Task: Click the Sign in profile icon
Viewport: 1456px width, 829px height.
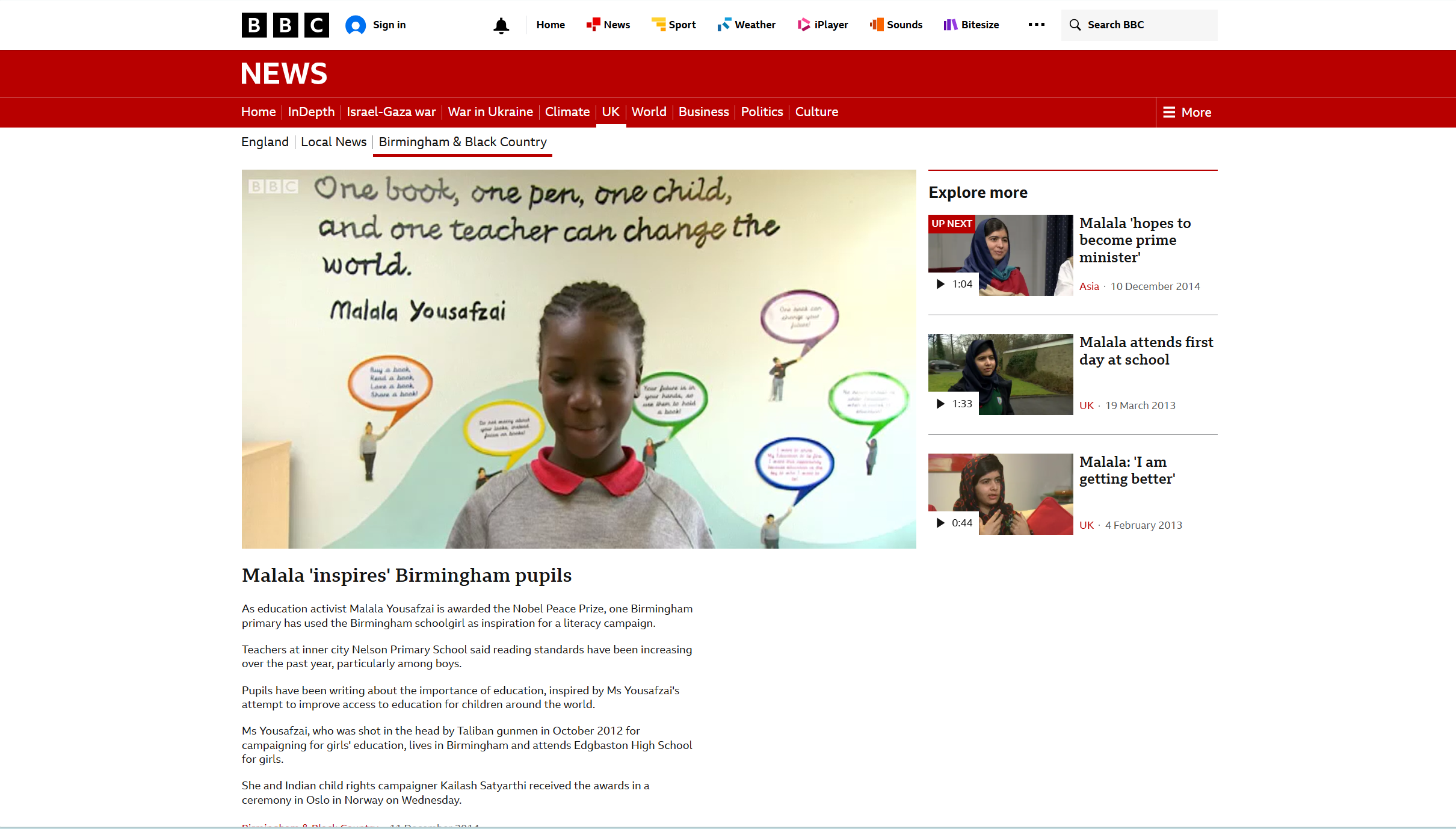Action: 356,25
